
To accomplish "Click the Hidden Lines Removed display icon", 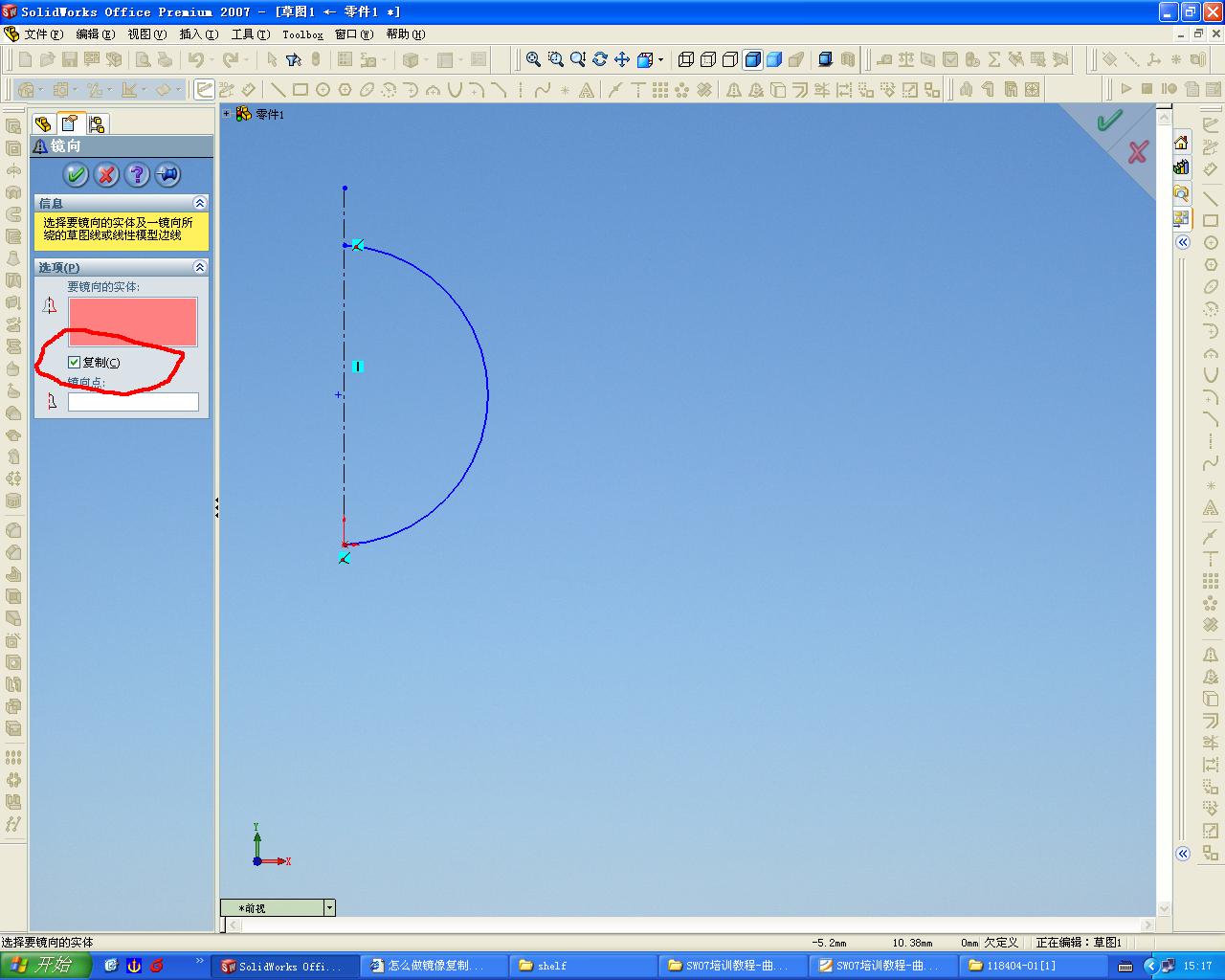I will click(x=730, y=59).
